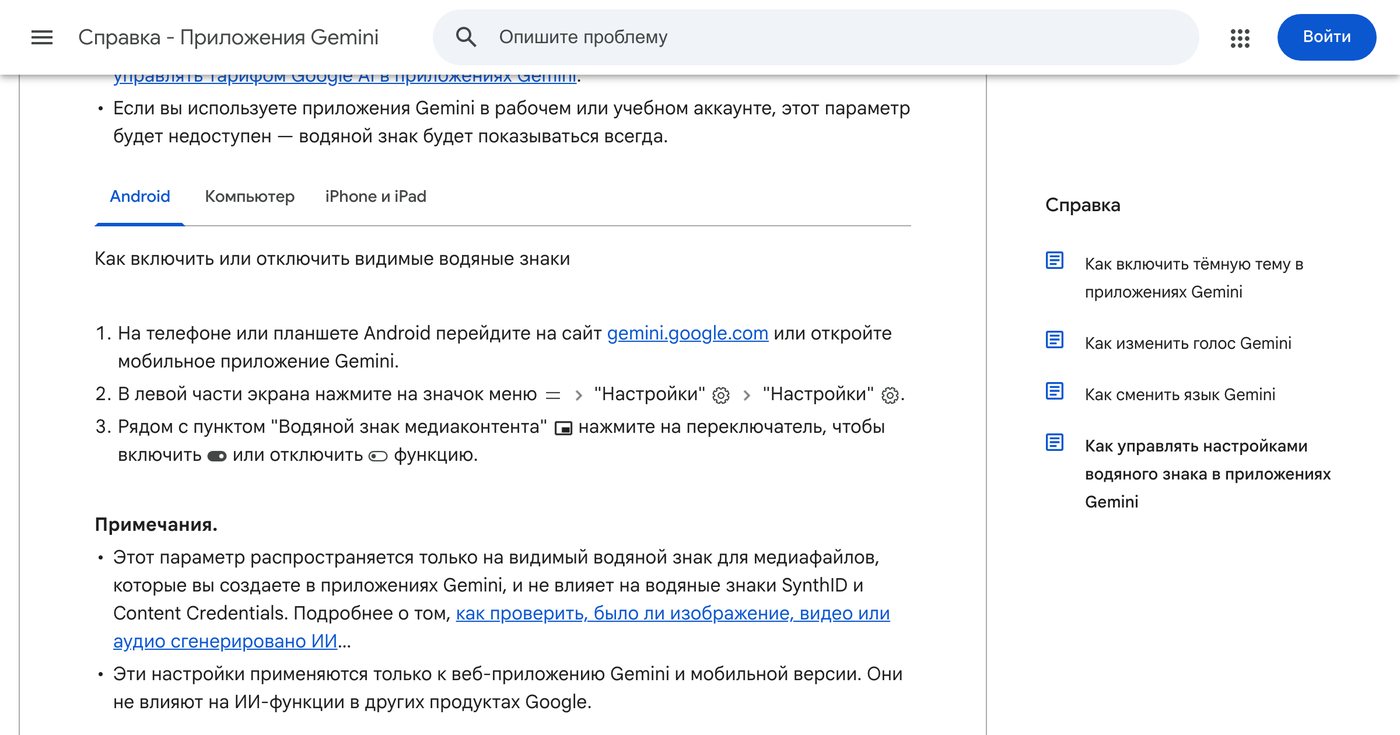Click document icon beside "изменить голос" article
Image resolution: width=1400 pixels, height=735 pixels.
point(1055,340)
